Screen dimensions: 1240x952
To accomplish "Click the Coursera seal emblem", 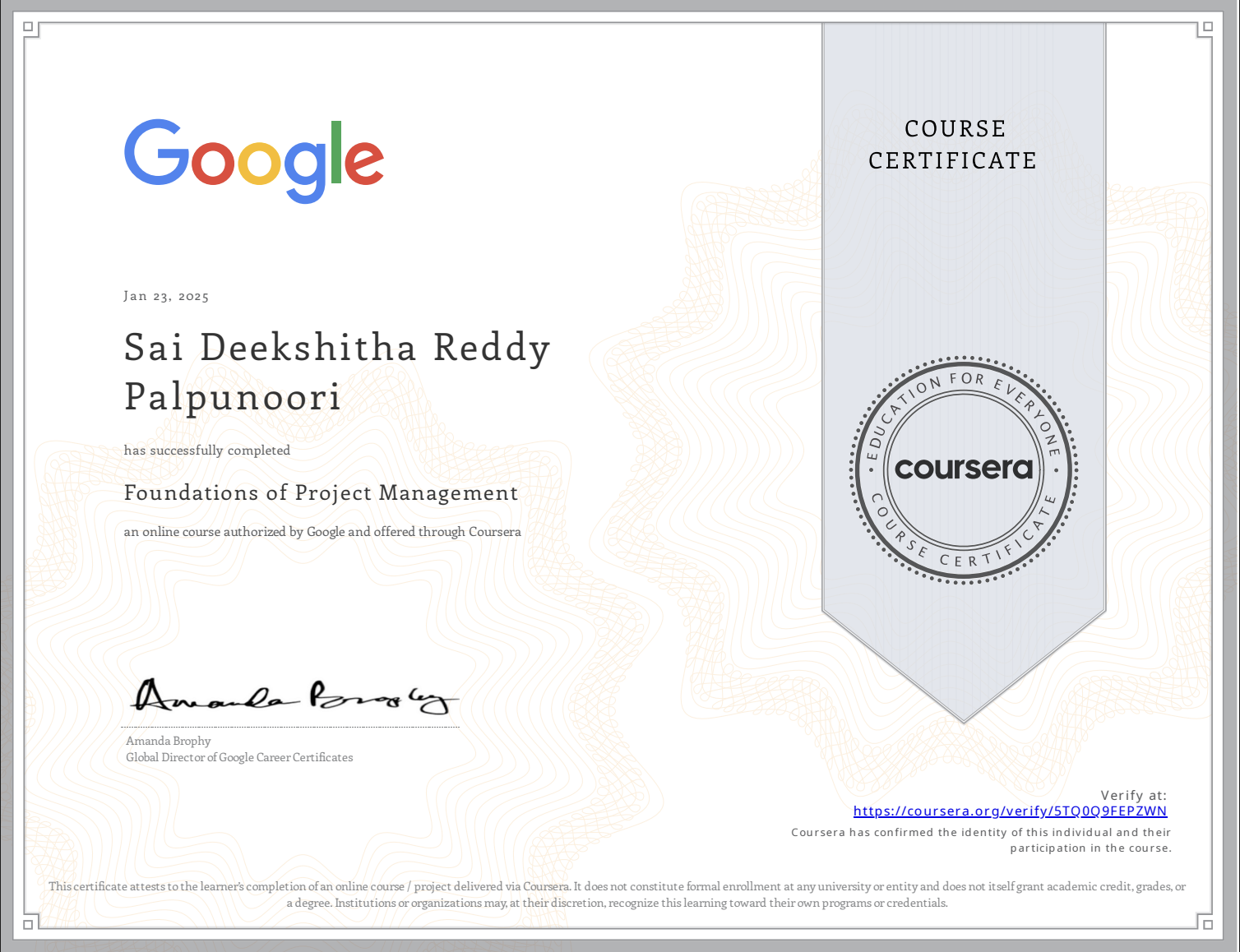I will (963, 470).
